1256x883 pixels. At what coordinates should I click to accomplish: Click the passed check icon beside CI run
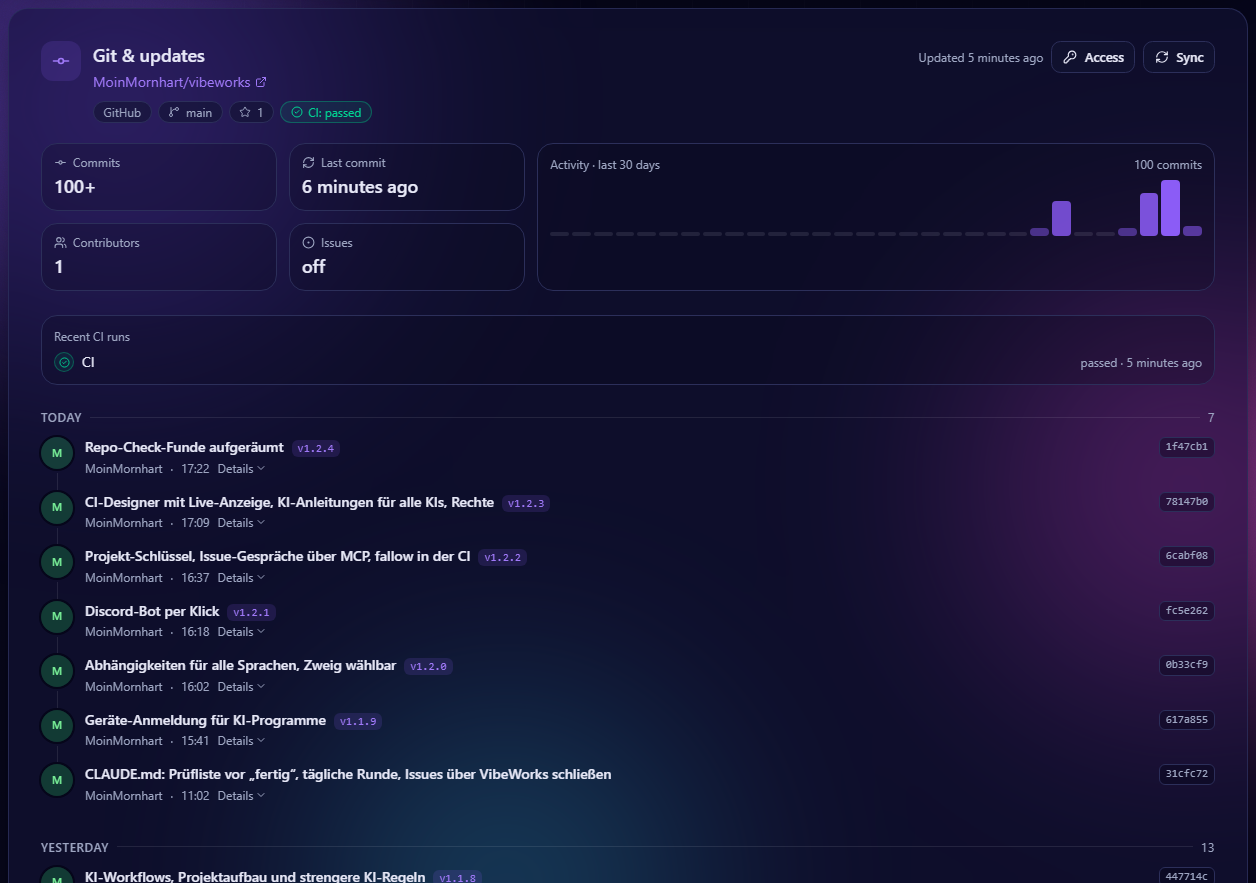point(64,362)
